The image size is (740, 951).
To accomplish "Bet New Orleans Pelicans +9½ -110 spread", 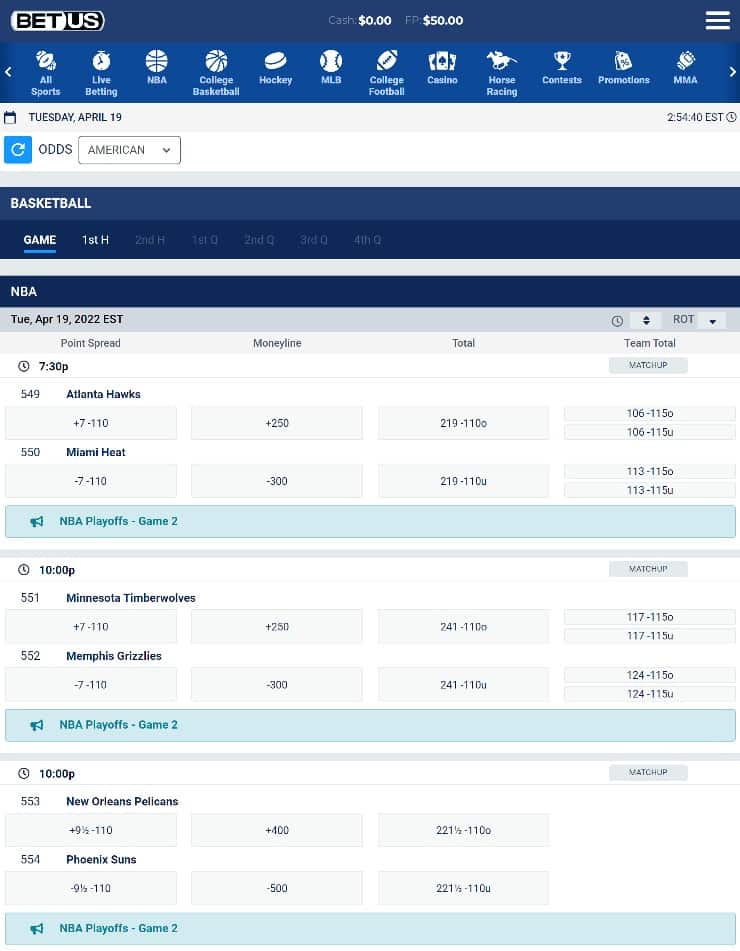I will pyautogui.click(x=91, y=830).
